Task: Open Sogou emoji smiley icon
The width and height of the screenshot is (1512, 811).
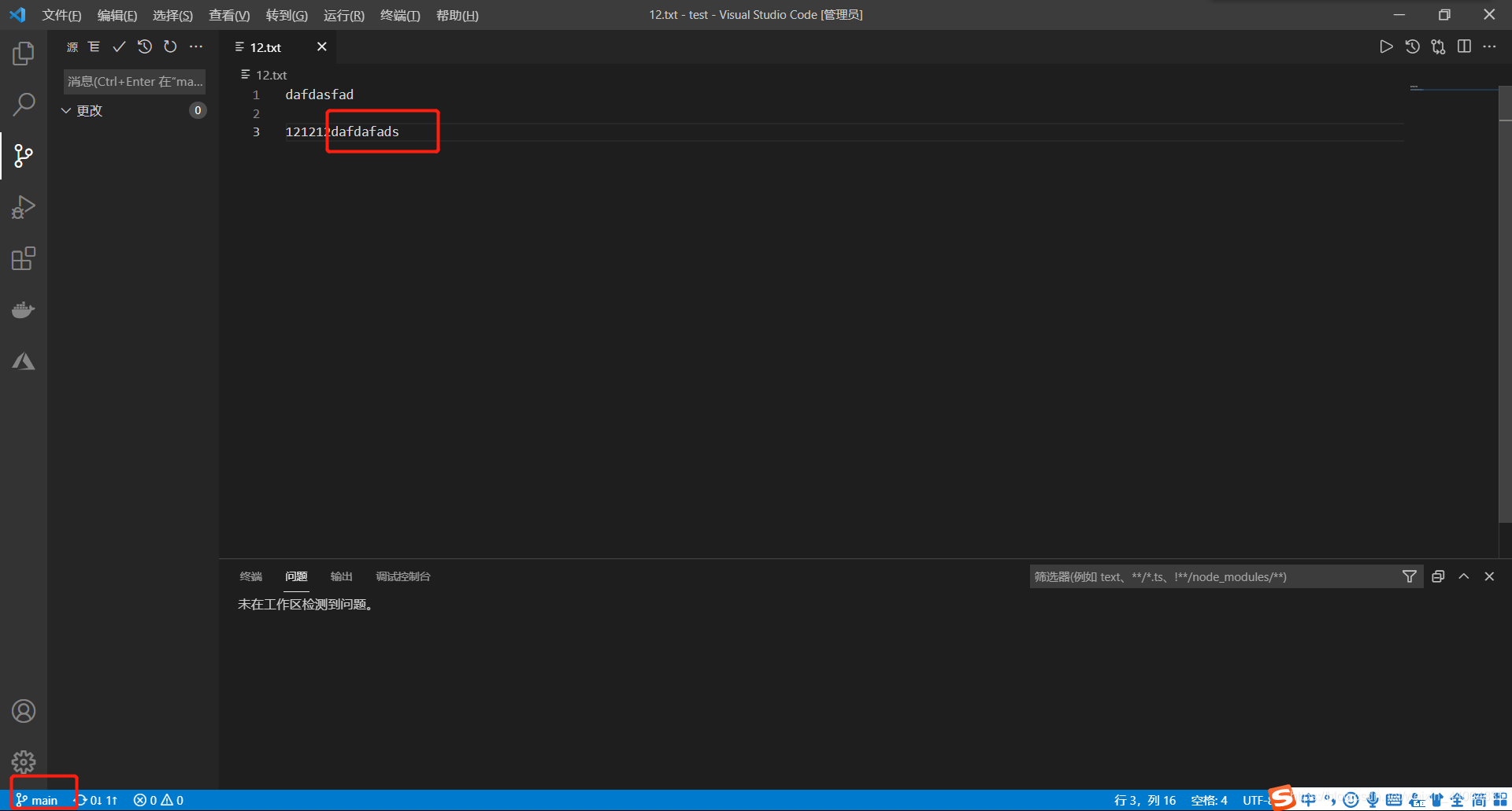Action: click(1351, 800)
